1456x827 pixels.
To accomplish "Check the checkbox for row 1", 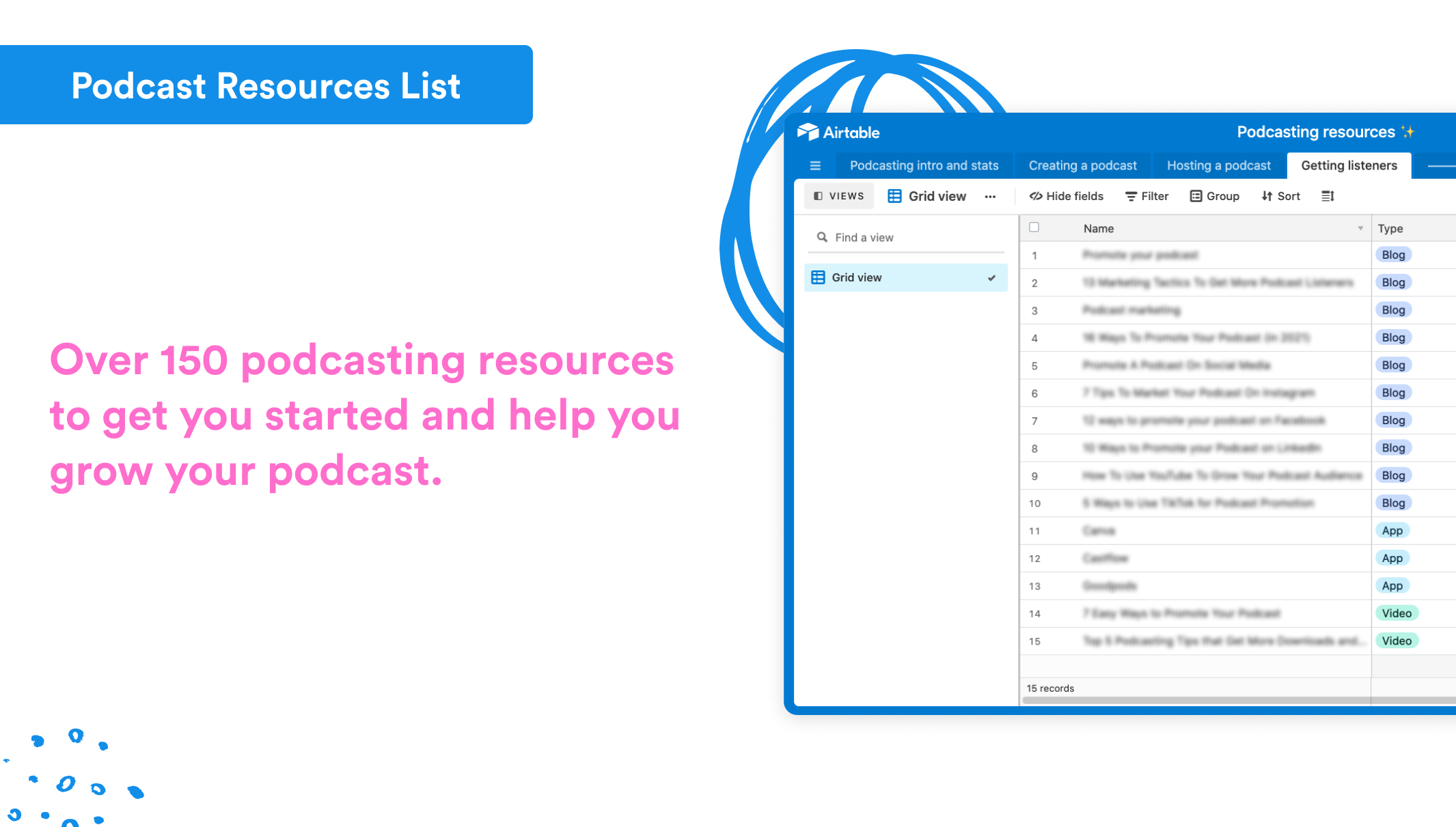I will click(1034, 255).
